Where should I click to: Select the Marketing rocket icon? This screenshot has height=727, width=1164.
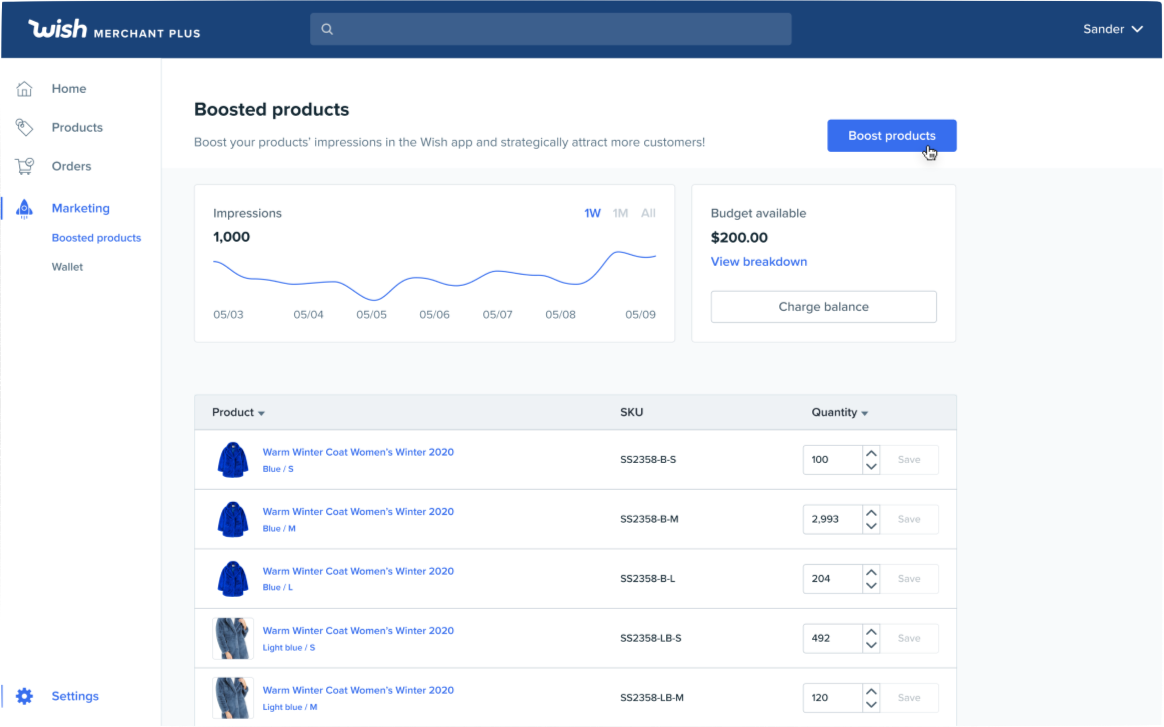[x=24, y=208]
